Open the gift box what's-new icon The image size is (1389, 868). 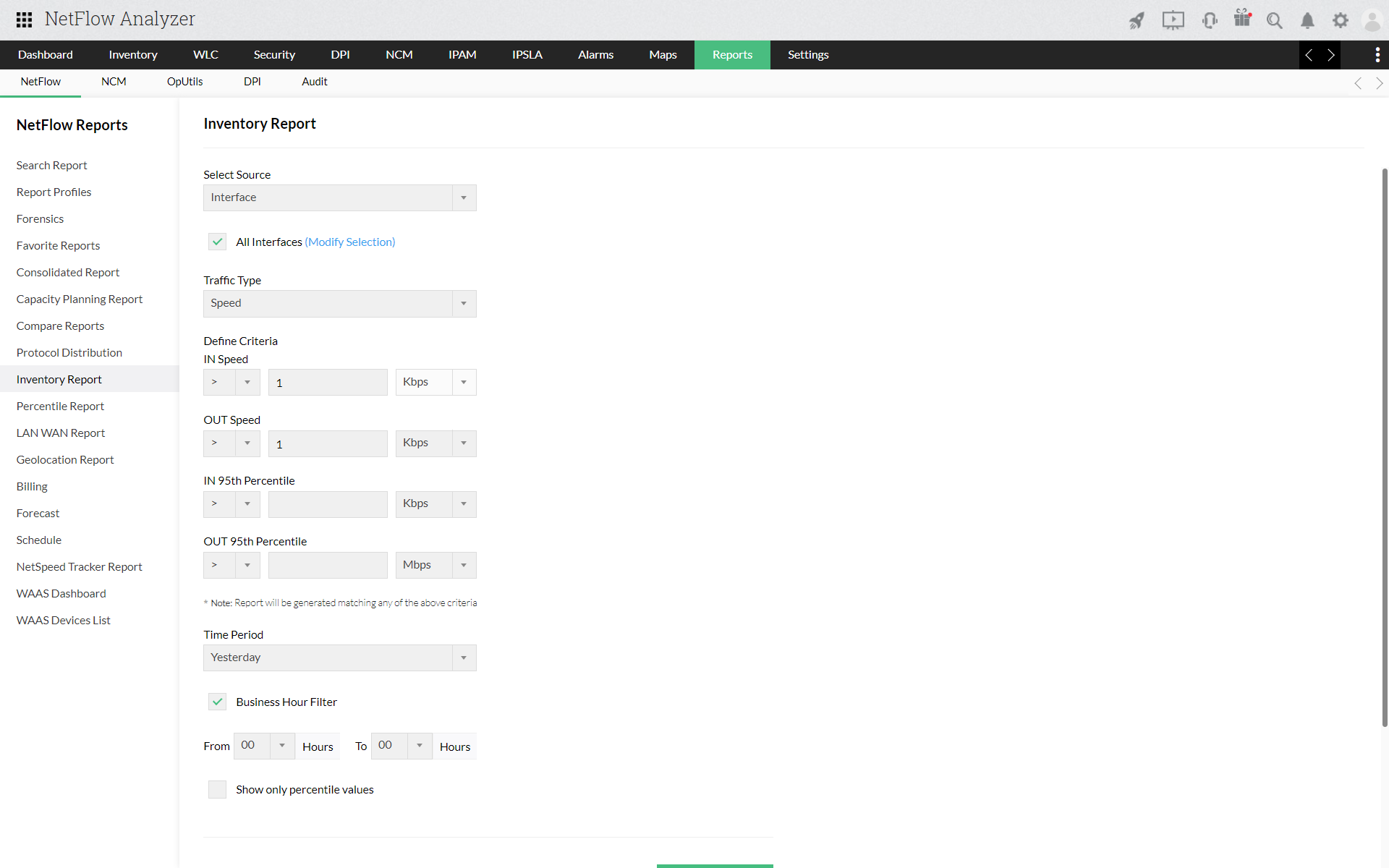[x=1242, y=19]
